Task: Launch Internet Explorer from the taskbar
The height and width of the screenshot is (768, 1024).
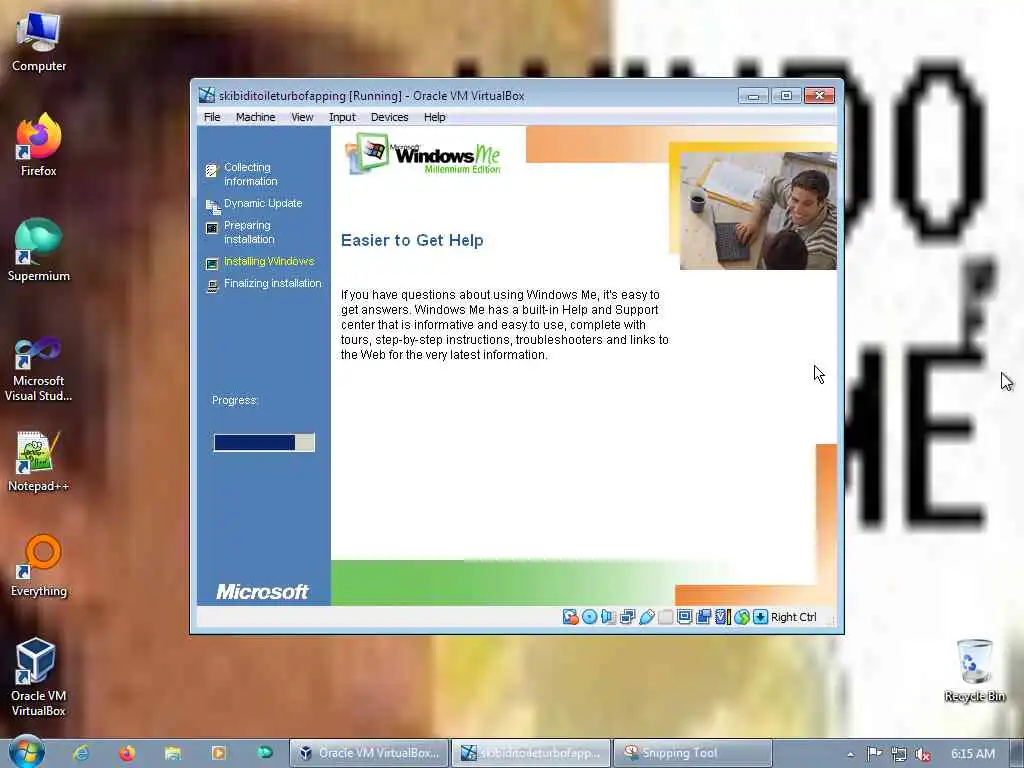Action: 81,753
